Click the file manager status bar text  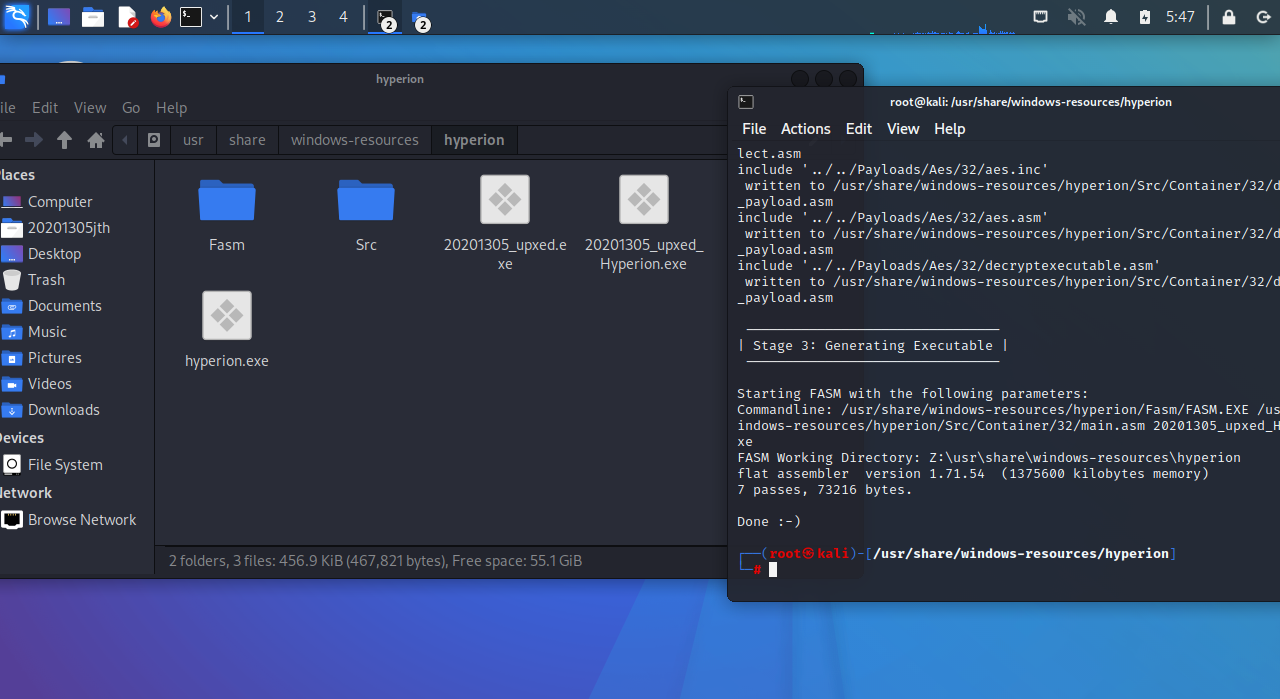[x=375, y=561]
